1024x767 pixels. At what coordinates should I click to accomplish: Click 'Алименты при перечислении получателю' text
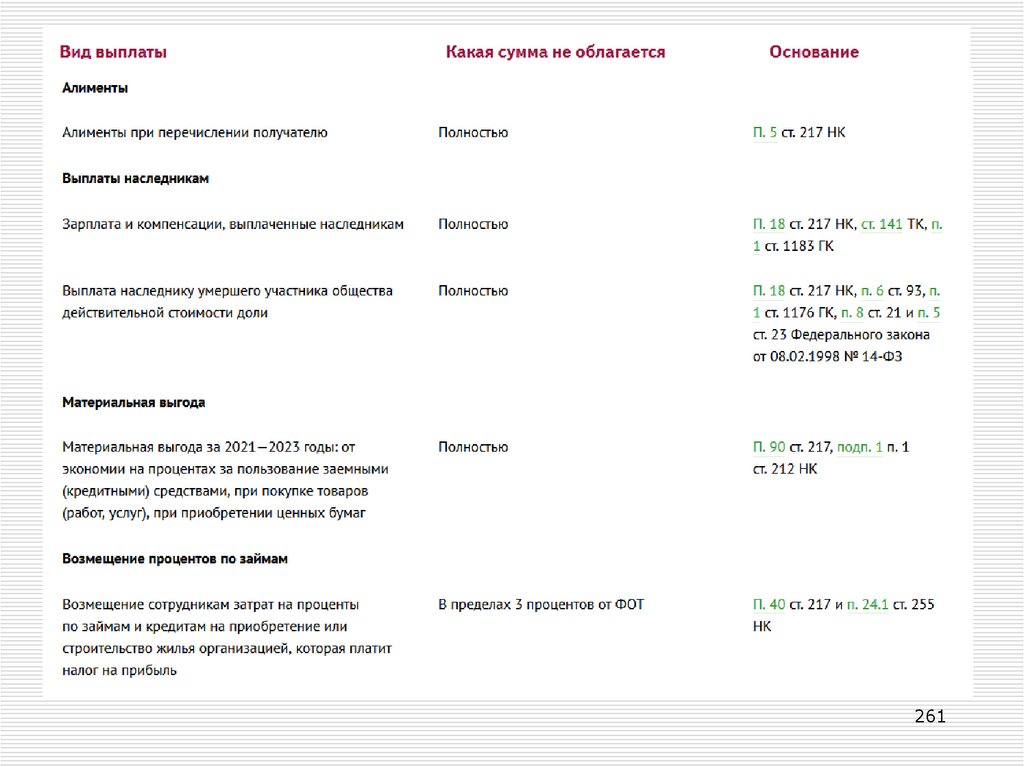tap(195, 133)
